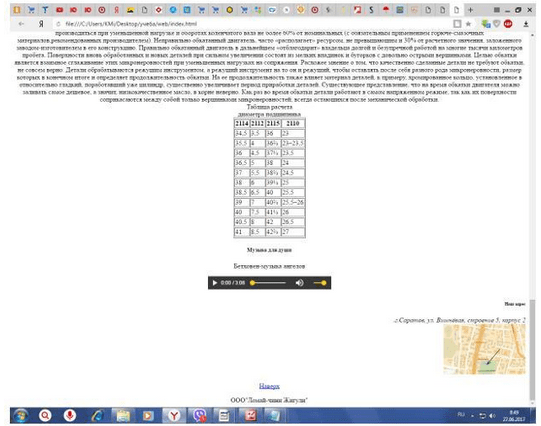This screenshot has width=541, height=426.
Task: Switch to the first browser tab
Action: (x=17, y=10)
